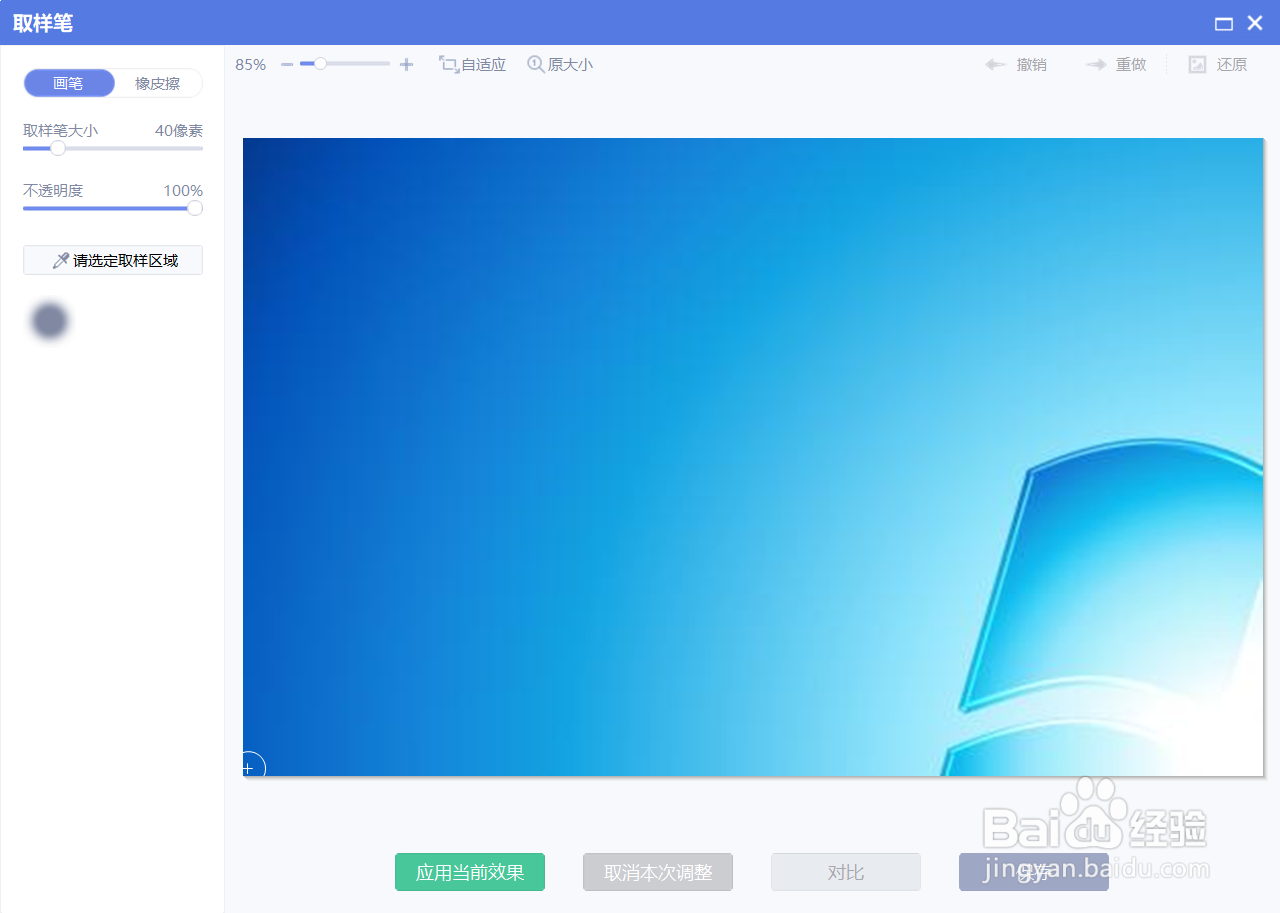Screen dimensions: 1280x913
Task: Close the 取样笔 window
Action: 1255,22
